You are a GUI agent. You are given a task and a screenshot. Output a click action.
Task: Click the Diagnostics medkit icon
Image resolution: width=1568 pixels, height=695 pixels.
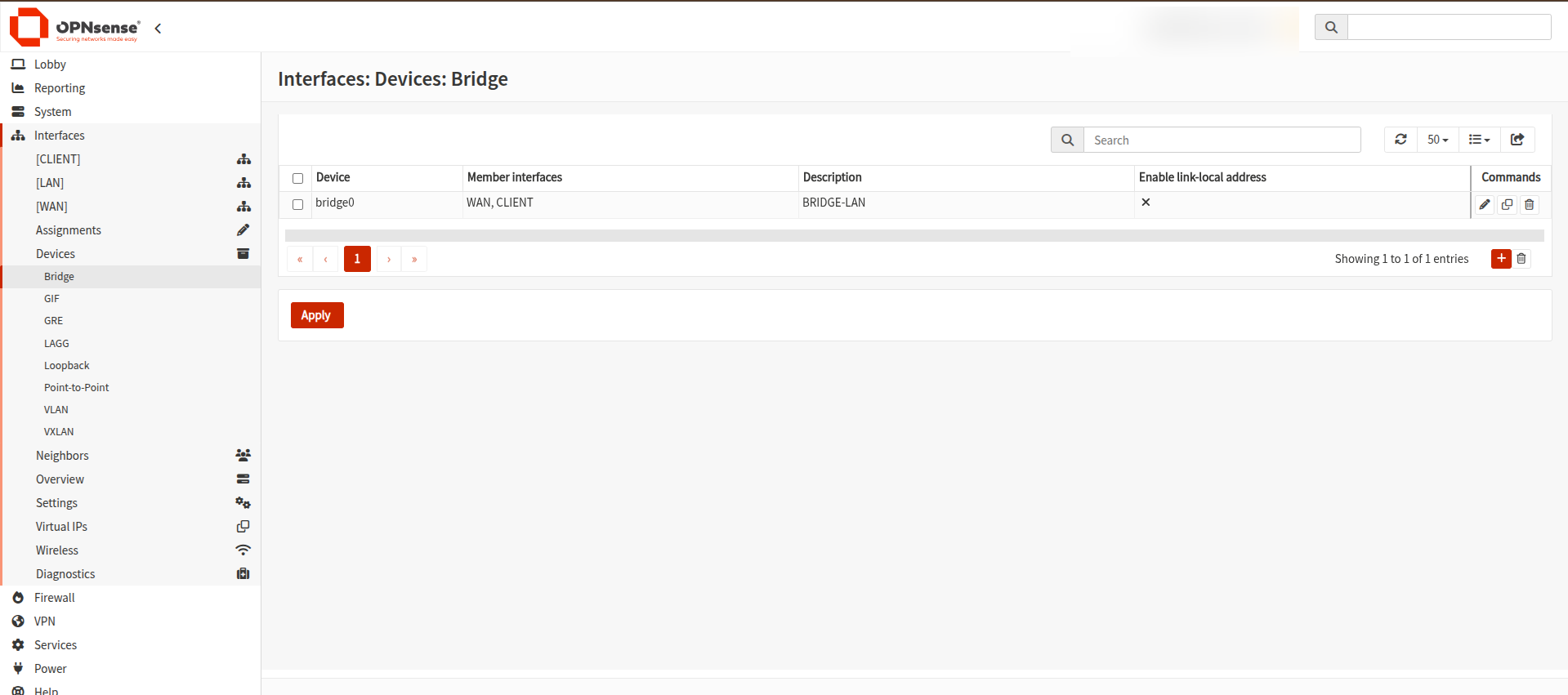[243, 574]
